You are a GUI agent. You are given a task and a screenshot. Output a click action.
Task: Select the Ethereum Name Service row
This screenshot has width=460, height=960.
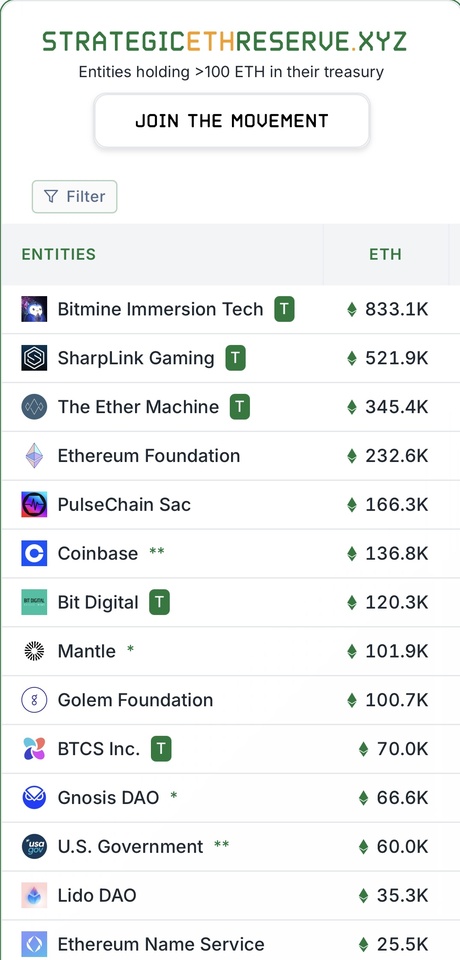(230, 941)
